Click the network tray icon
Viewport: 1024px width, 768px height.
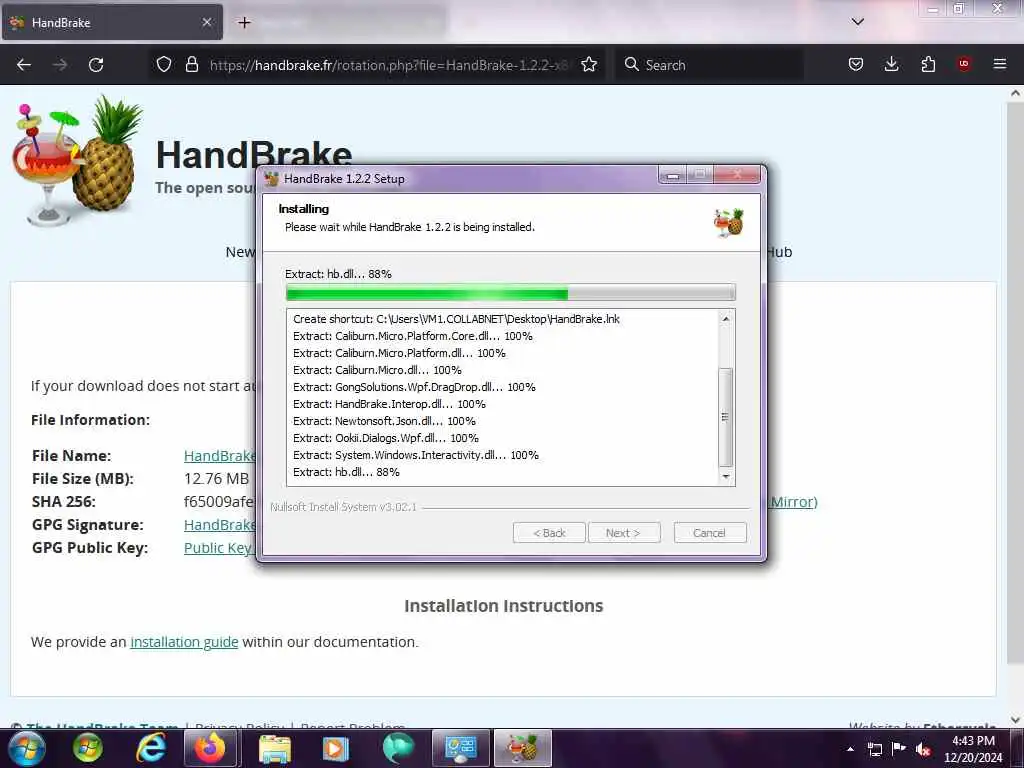click(875, 749)
